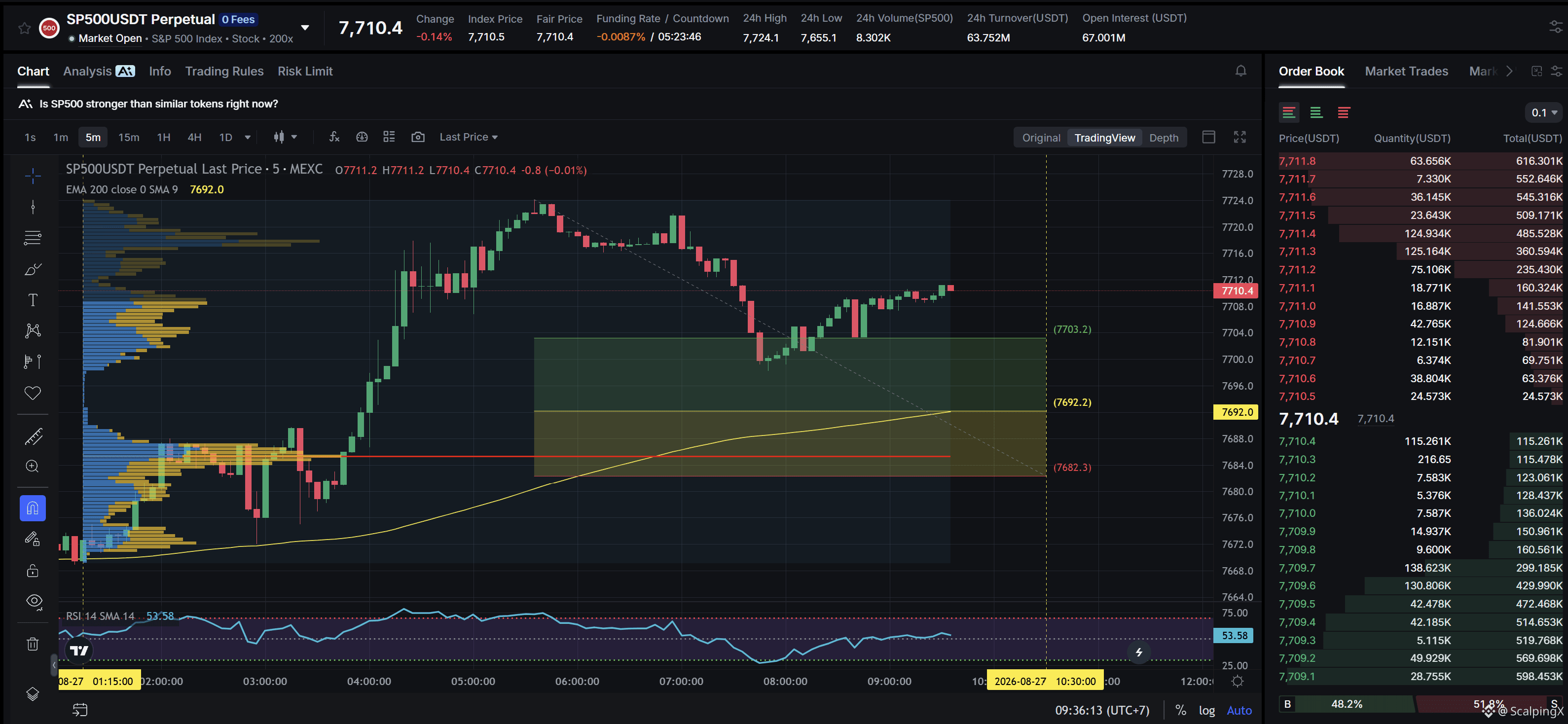Select the 5m timeframe
1568x724 pixels.
tap(93, 138)
